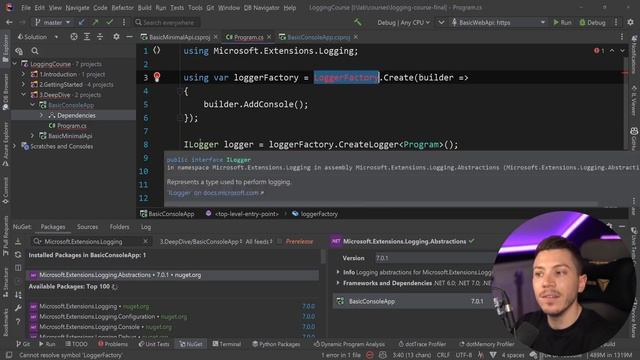Open 'ILogger' on docs.microsoft.com link
640x360 pixels.
[x=216, y=193]
